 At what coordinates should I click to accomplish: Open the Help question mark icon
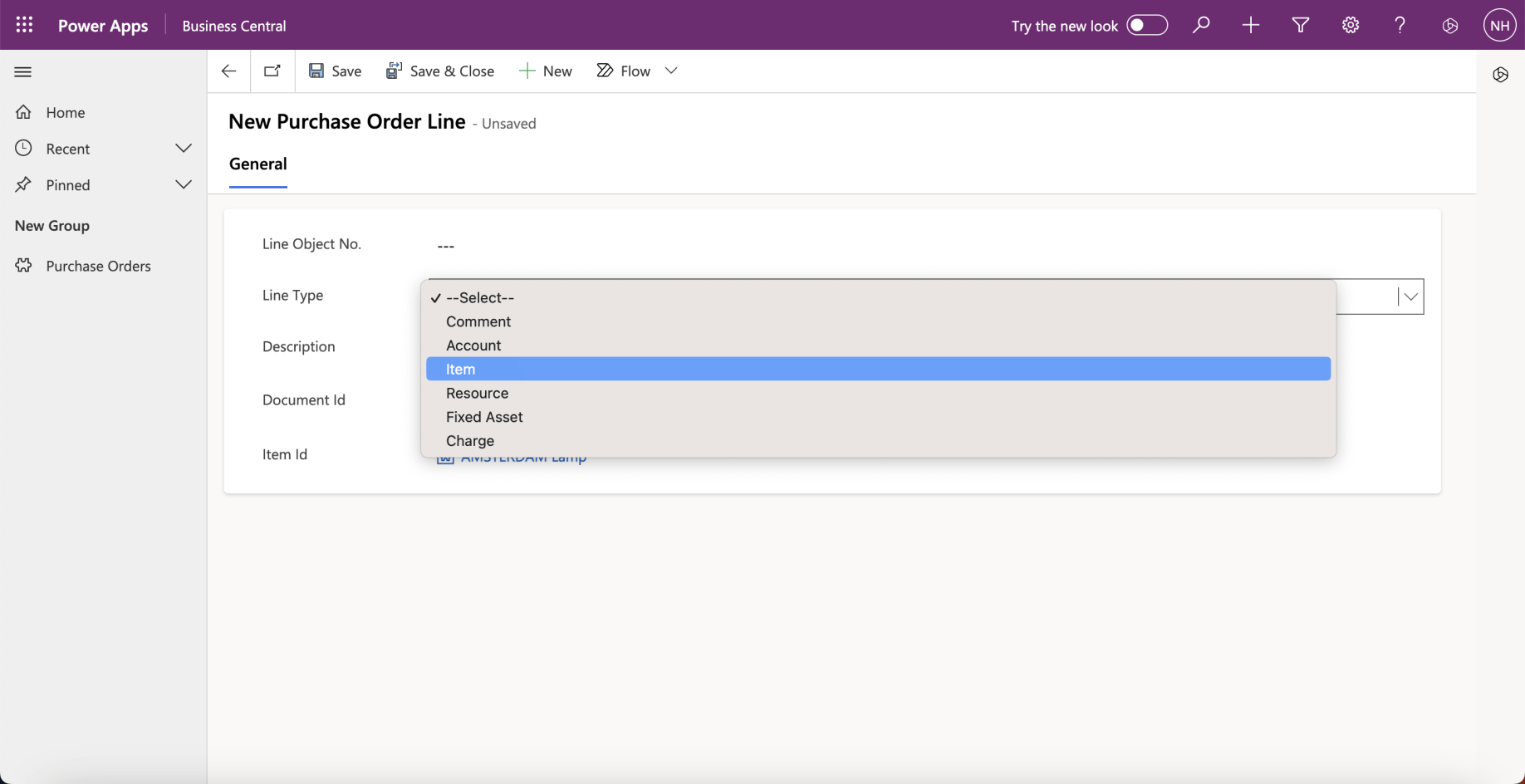coord(1400,25)
